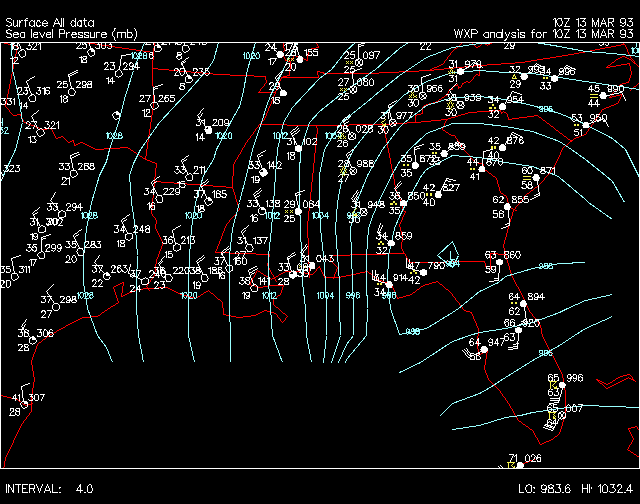Click the INTERVAL 4.0 text

(x=50, y=490)
